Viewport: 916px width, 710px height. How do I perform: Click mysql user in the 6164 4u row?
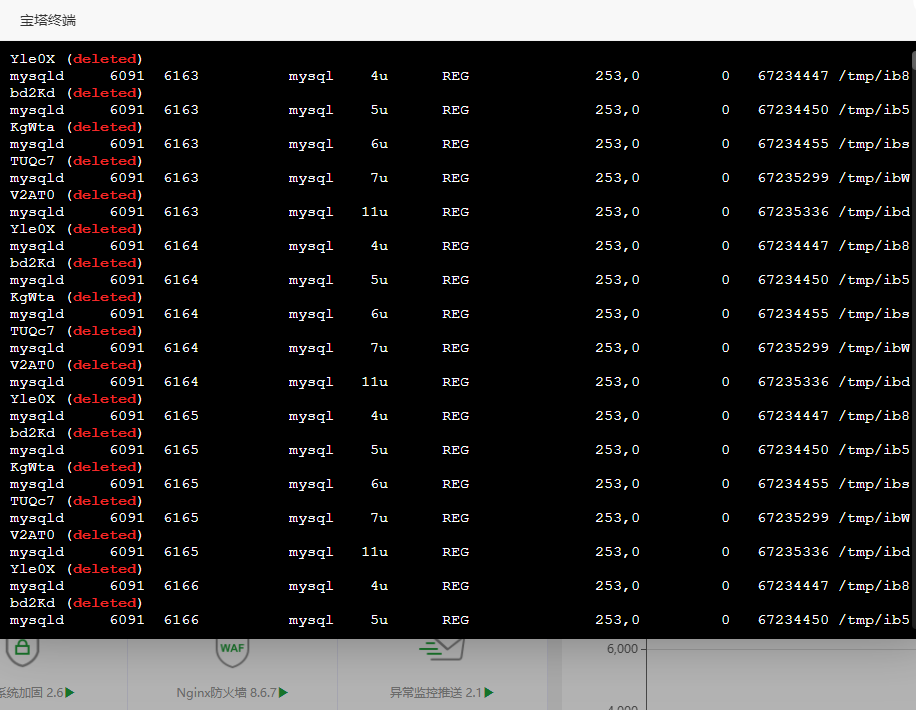click(x=311, y=246)
